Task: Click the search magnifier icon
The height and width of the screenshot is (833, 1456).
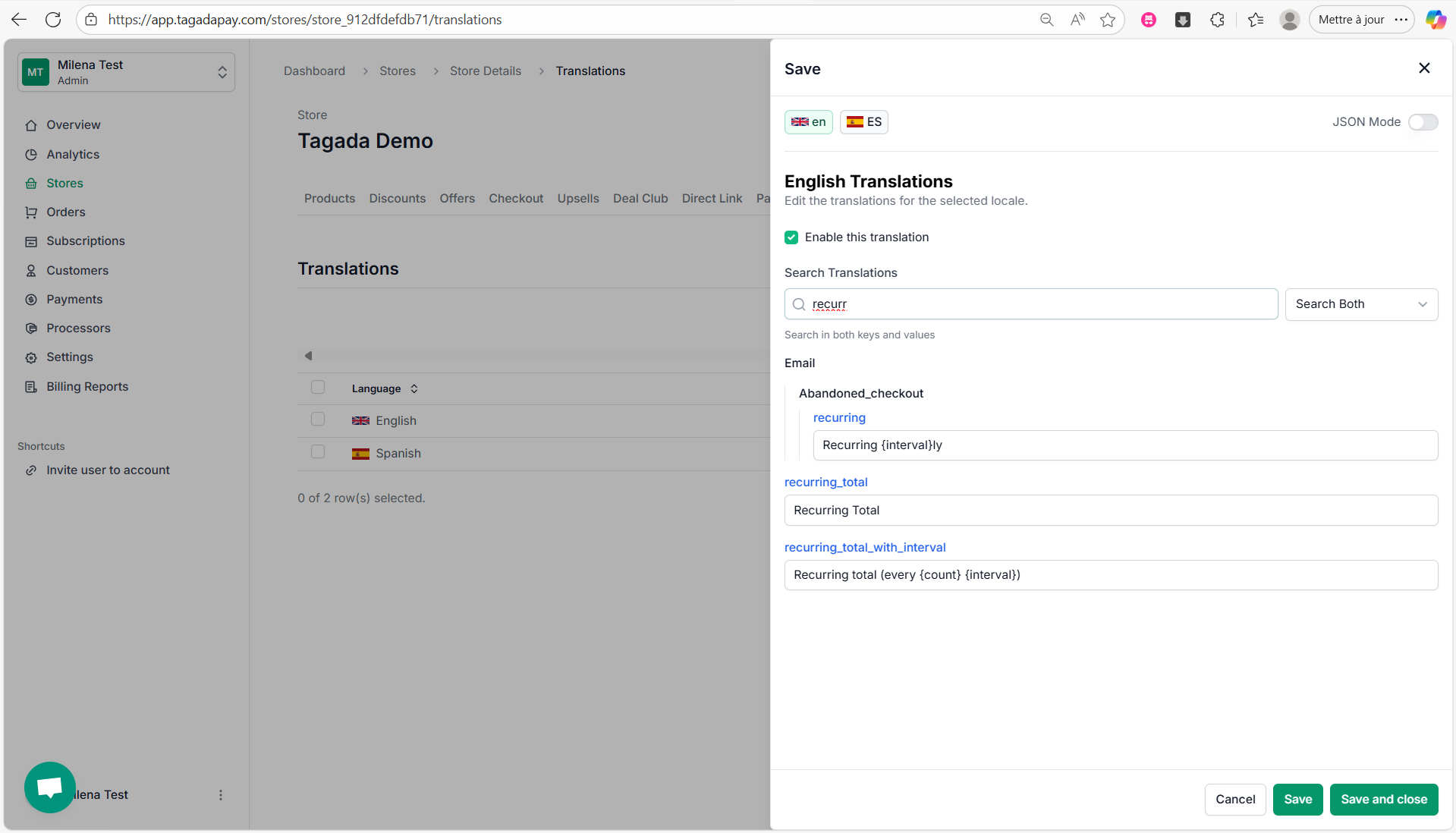Action: pyautogui.click(x=799, y=304)
